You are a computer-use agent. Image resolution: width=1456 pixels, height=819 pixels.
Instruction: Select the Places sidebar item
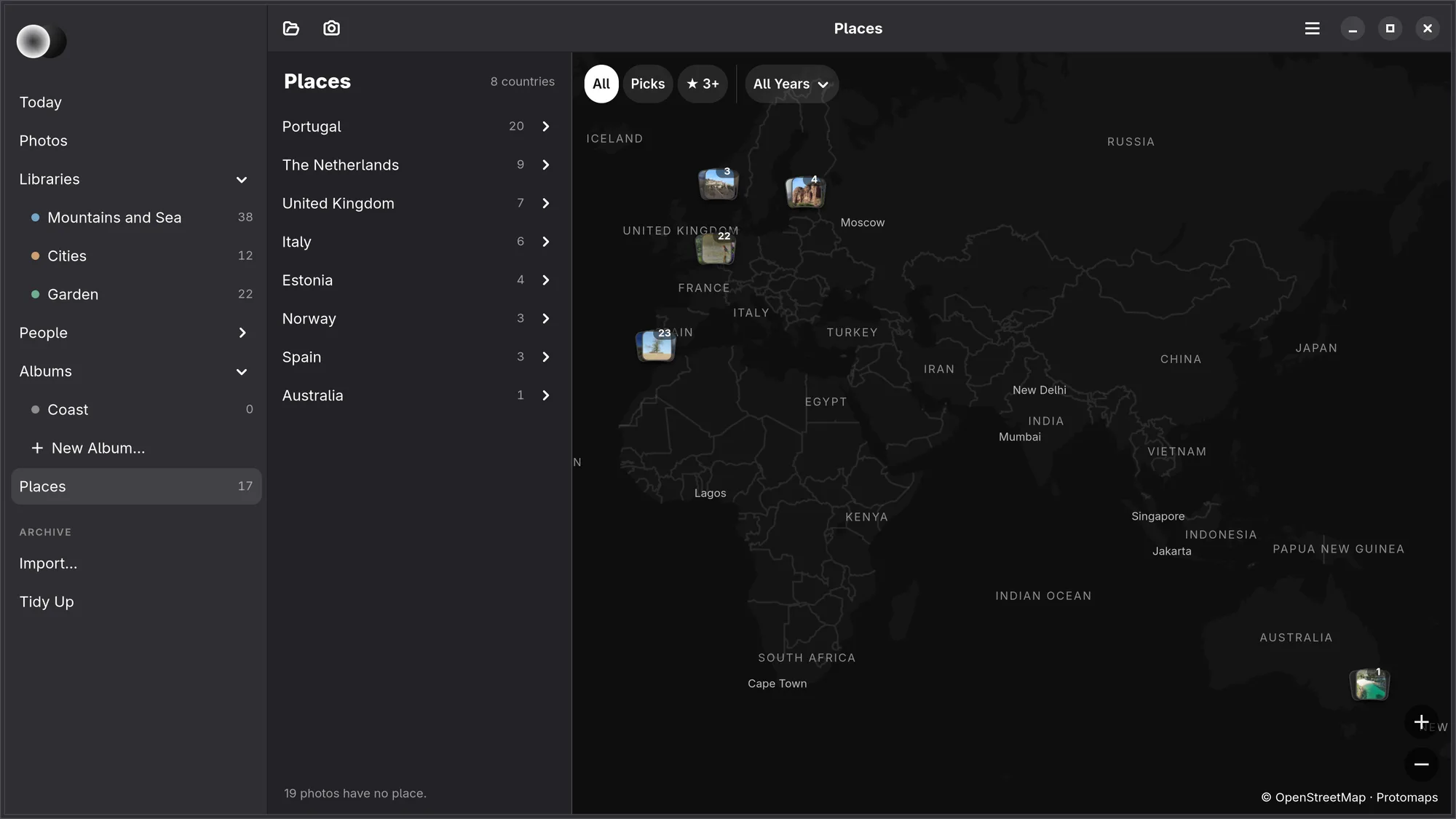click(x=136, y=486)
